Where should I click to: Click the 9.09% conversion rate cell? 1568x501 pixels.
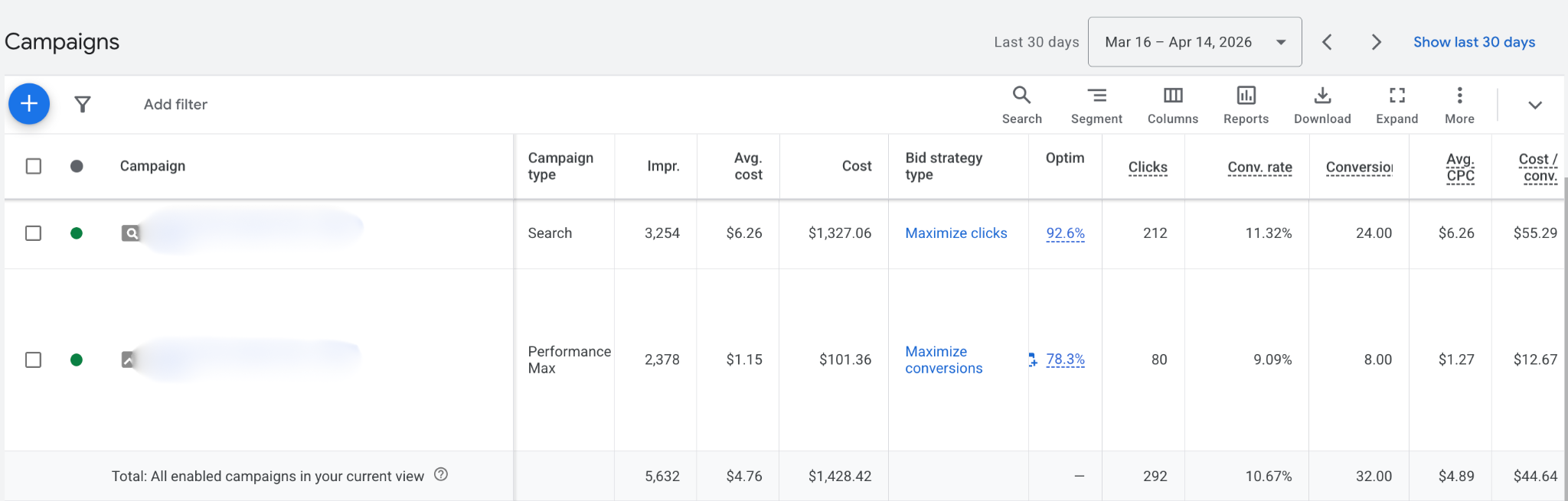tap(1272, 359)
